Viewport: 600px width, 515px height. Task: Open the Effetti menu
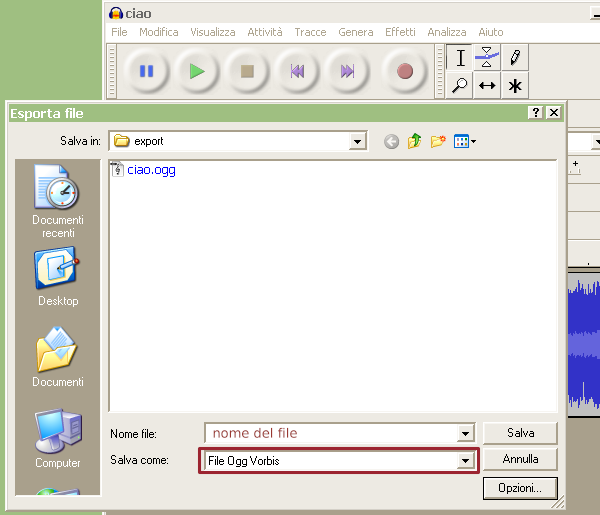coord(400,32)
